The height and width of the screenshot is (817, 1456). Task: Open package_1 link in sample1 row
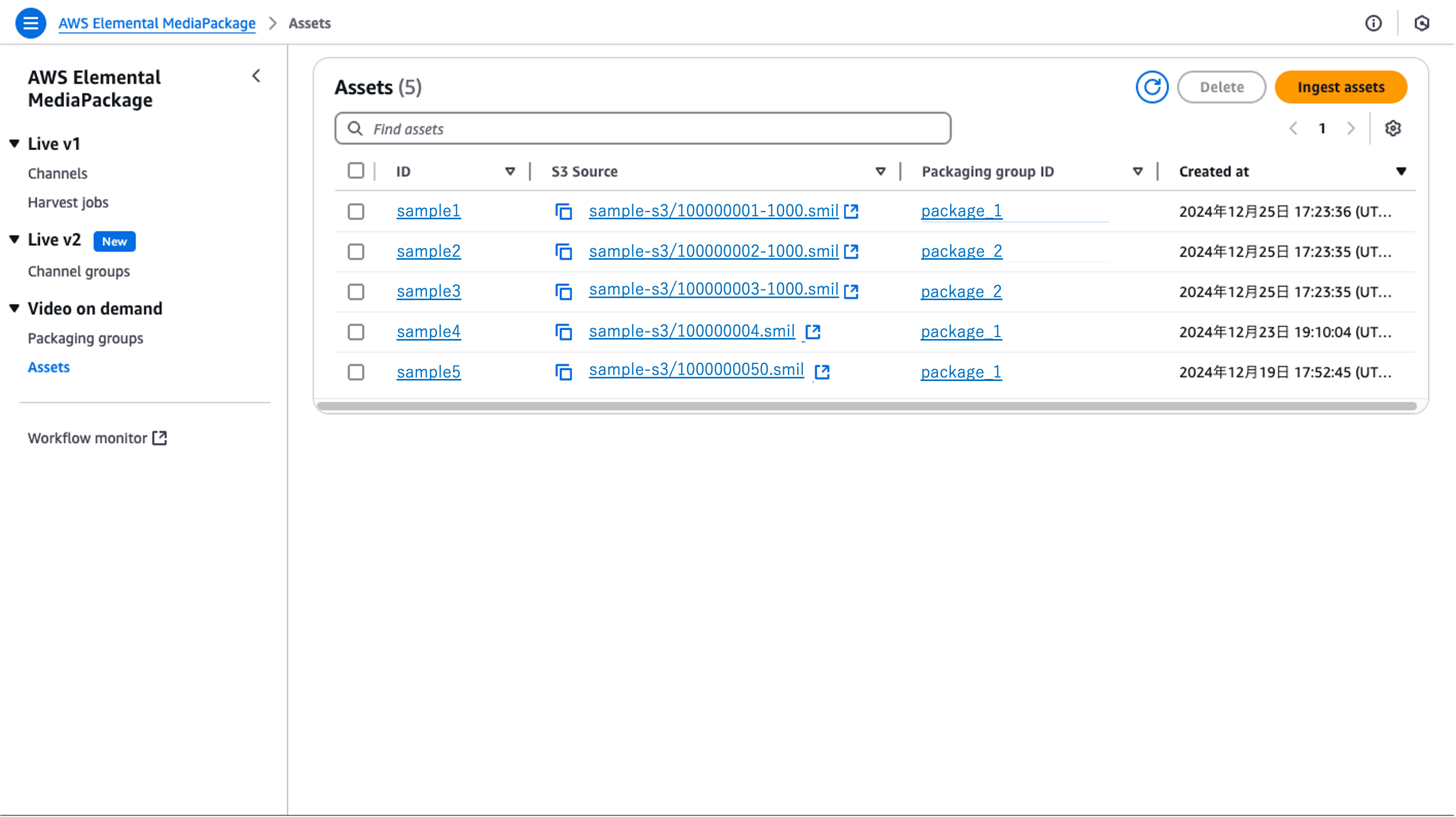[x=962, y=211]
